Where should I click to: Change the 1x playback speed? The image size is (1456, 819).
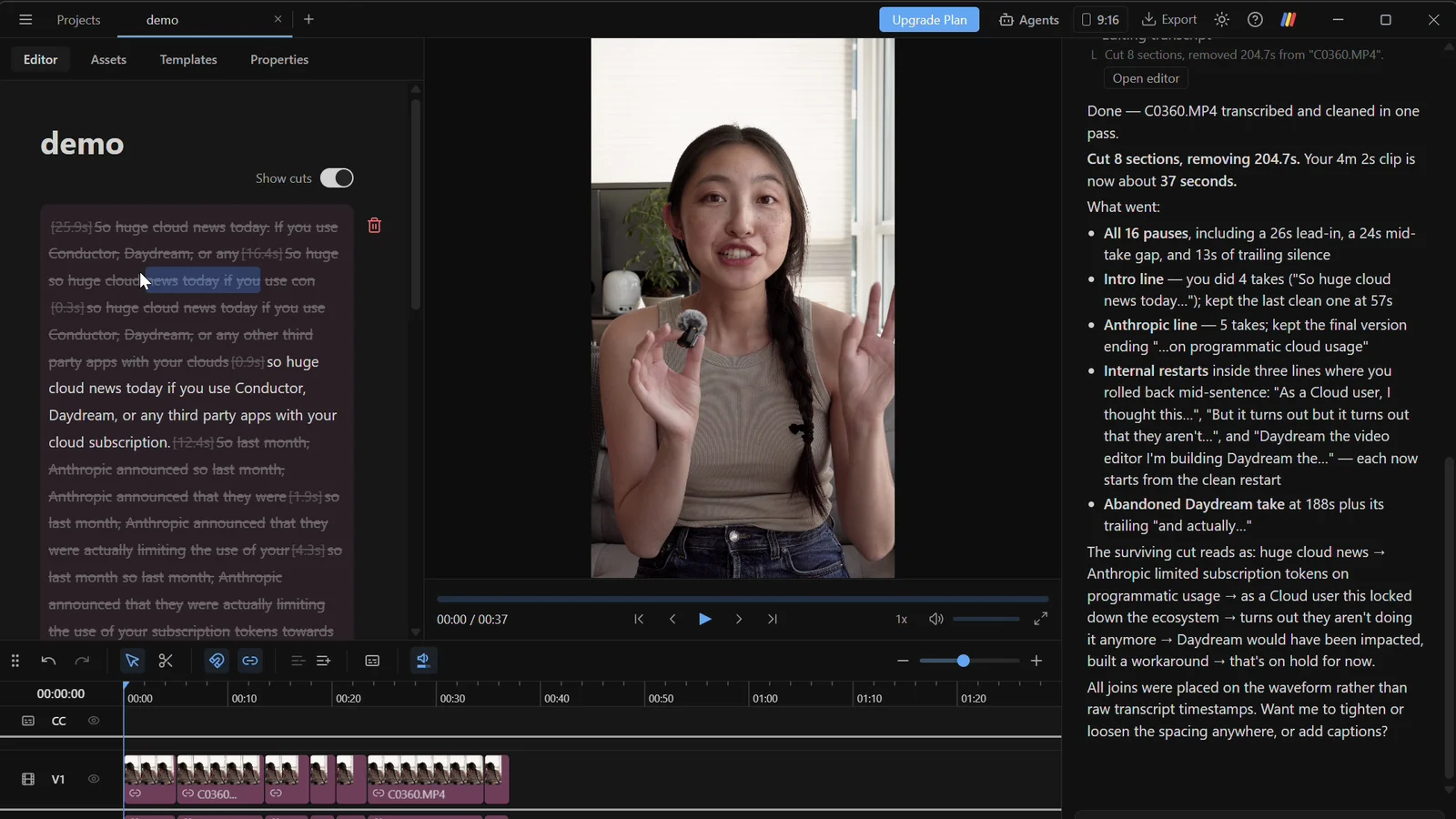901,619
